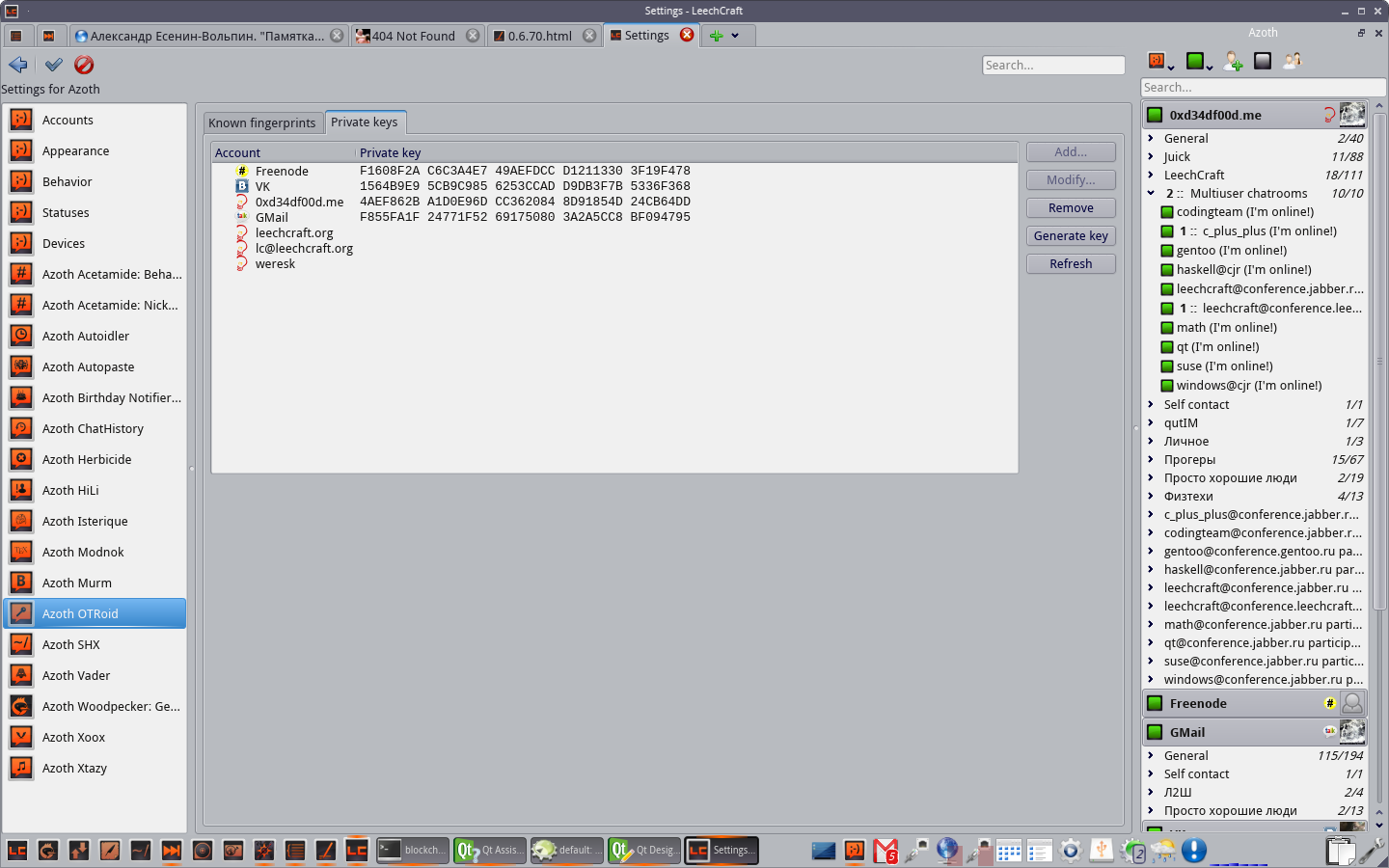The width and height of the screenshot is (1389, 868).
Task: Click the Refresh button
Action: pyautogui.click(x=1071, y=264)
